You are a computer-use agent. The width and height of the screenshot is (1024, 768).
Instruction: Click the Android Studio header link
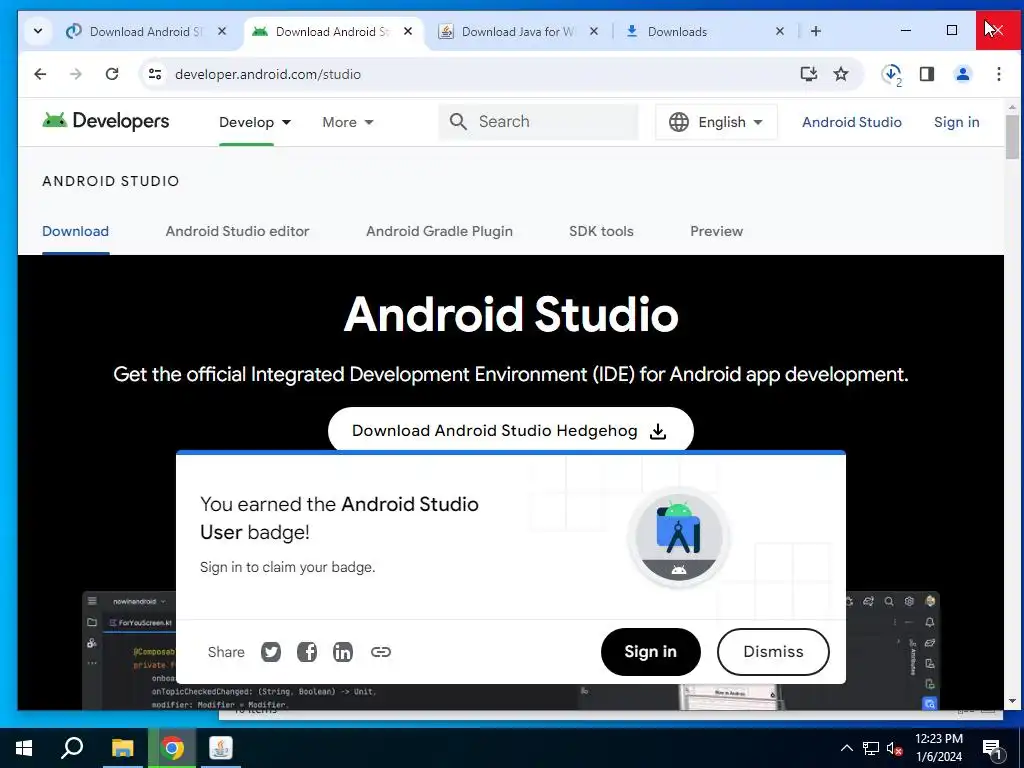(x=852, y=122)
